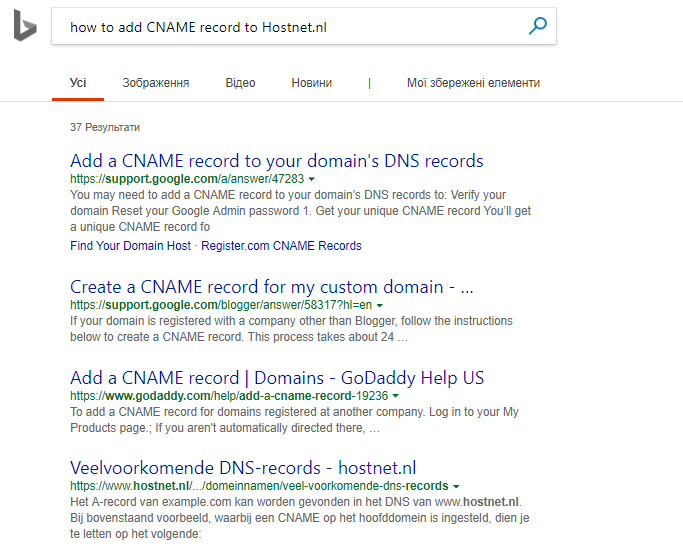The image size is (683, 560).
Task: Select the Усі tab
Action: coord(78,83)
